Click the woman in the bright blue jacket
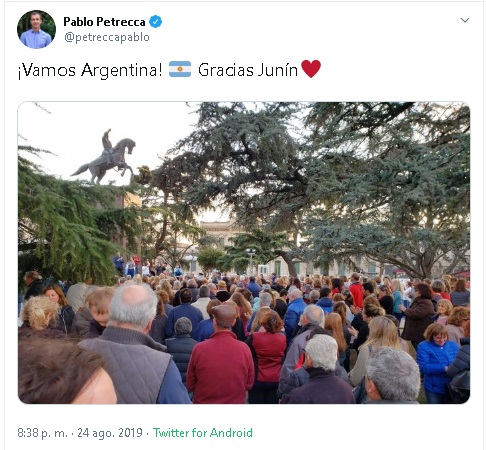The height and width of the screenshot is (450, 486). point(437,363)
